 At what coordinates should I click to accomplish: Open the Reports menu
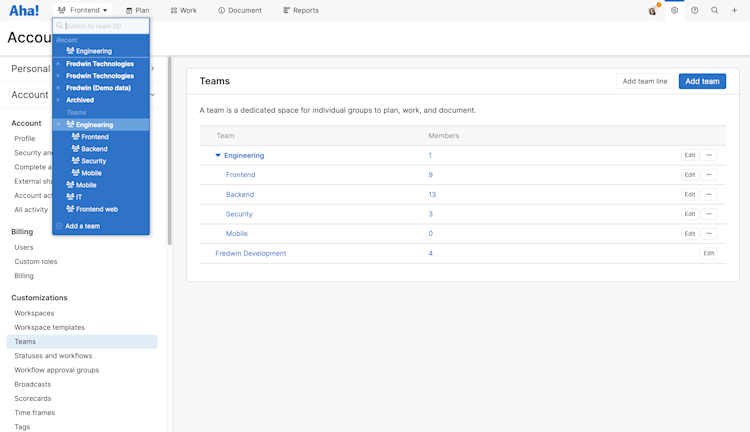301,11
